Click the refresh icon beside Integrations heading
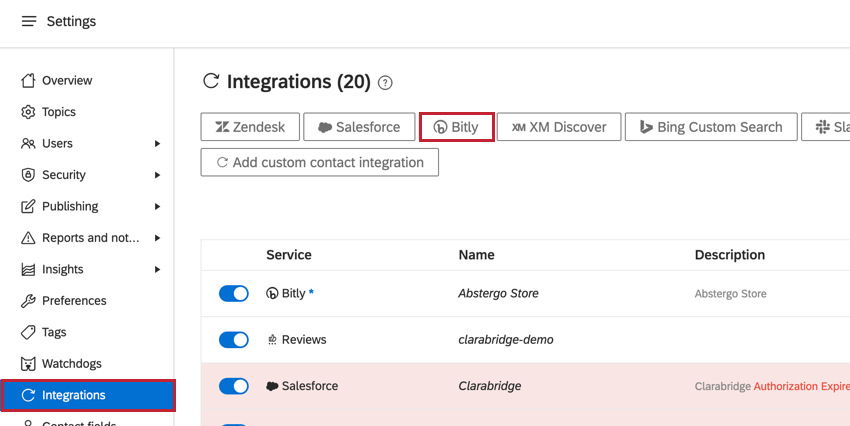 pos(211,81)
